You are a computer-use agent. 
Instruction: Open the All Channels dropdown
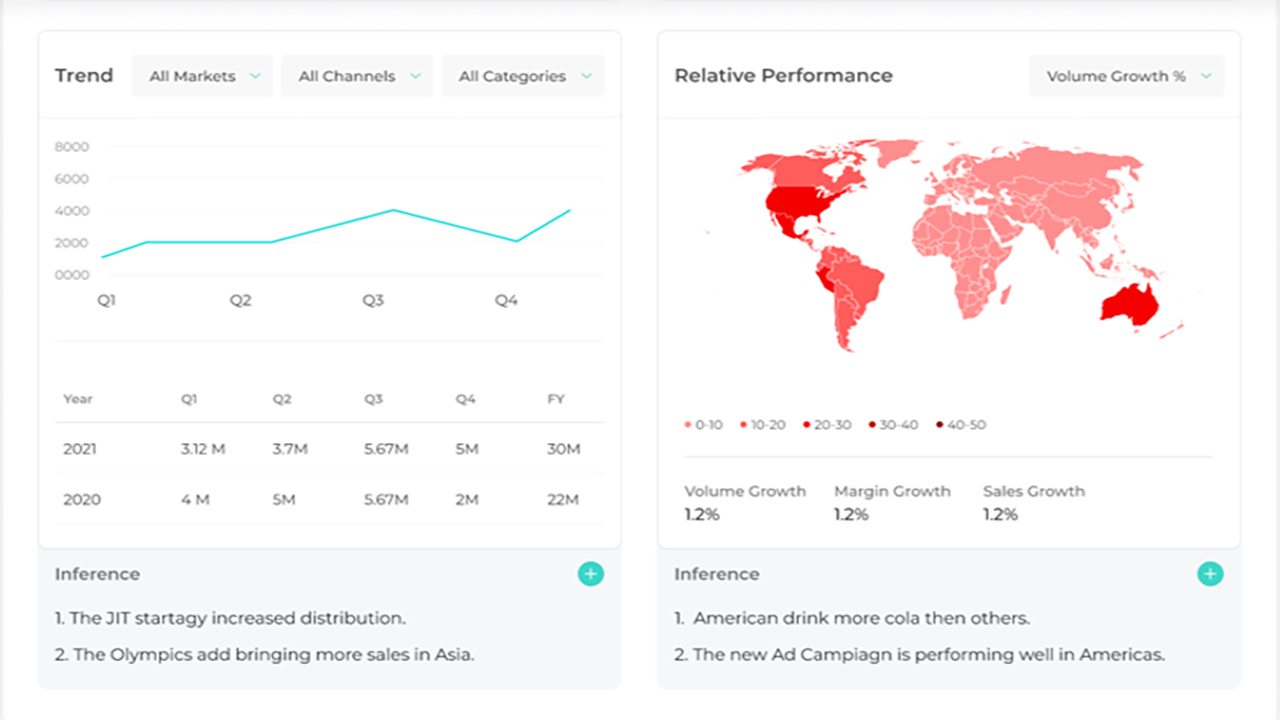pyautogui.click(x=358, y=76)
